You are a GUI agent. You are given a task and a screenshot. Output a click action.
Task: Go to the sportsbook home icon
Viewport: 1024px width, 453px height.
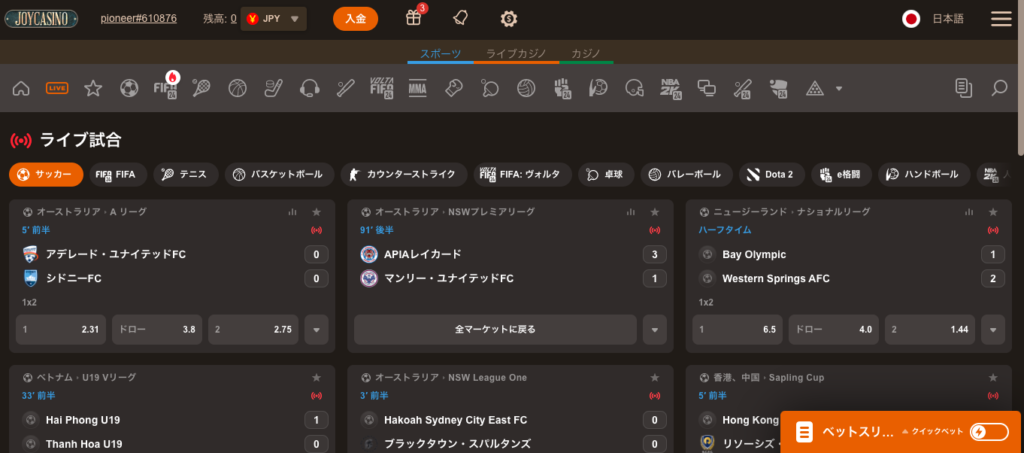click(21, 88)
